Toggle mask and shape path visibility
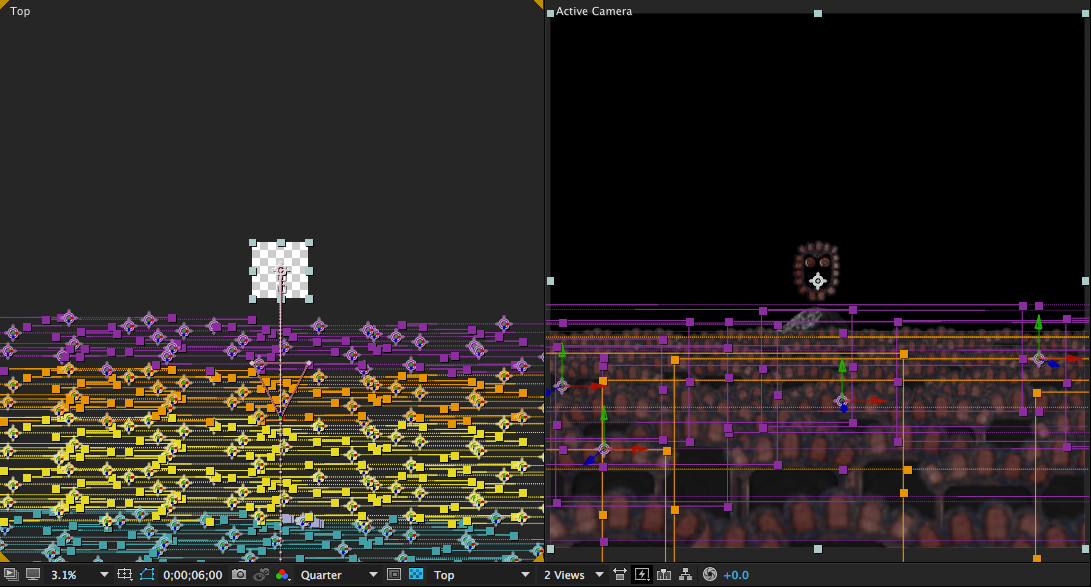Image resolution: width=1091 pixels, height=587 pixels. (147, 574)
